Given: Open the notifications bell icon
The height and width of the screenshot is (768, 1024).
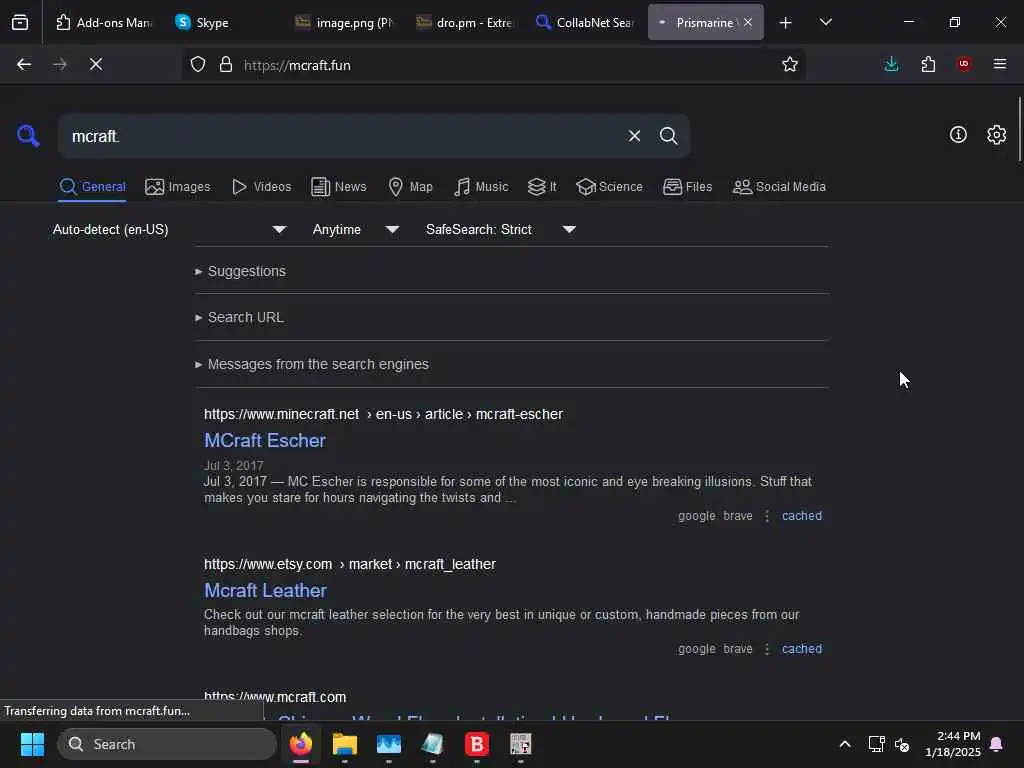Looking at the screenshot, I should (x=996, y=744).
